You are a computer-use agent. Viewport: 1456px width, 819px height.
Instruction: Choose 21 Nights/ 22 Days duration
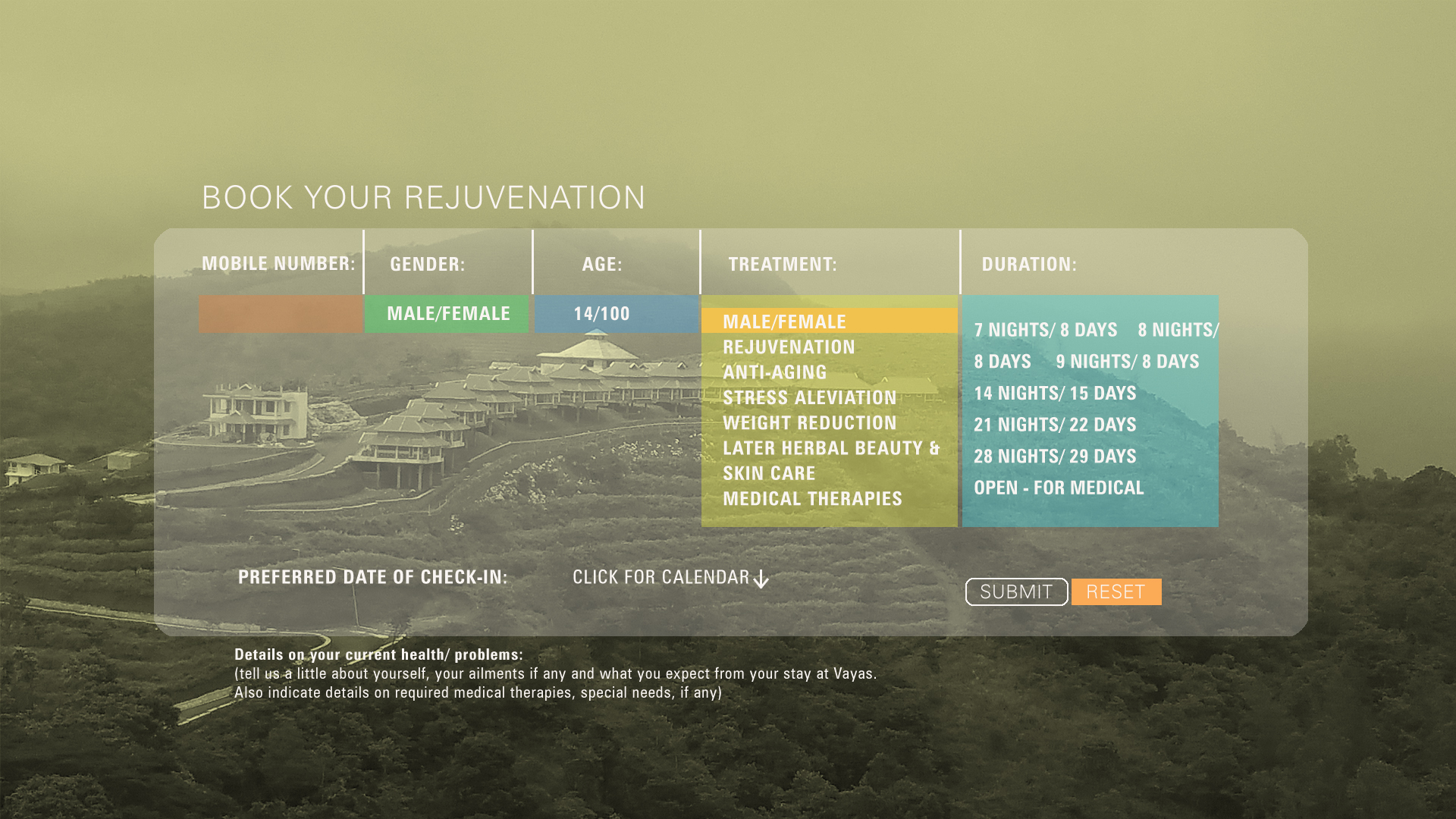click(1055, 425)
